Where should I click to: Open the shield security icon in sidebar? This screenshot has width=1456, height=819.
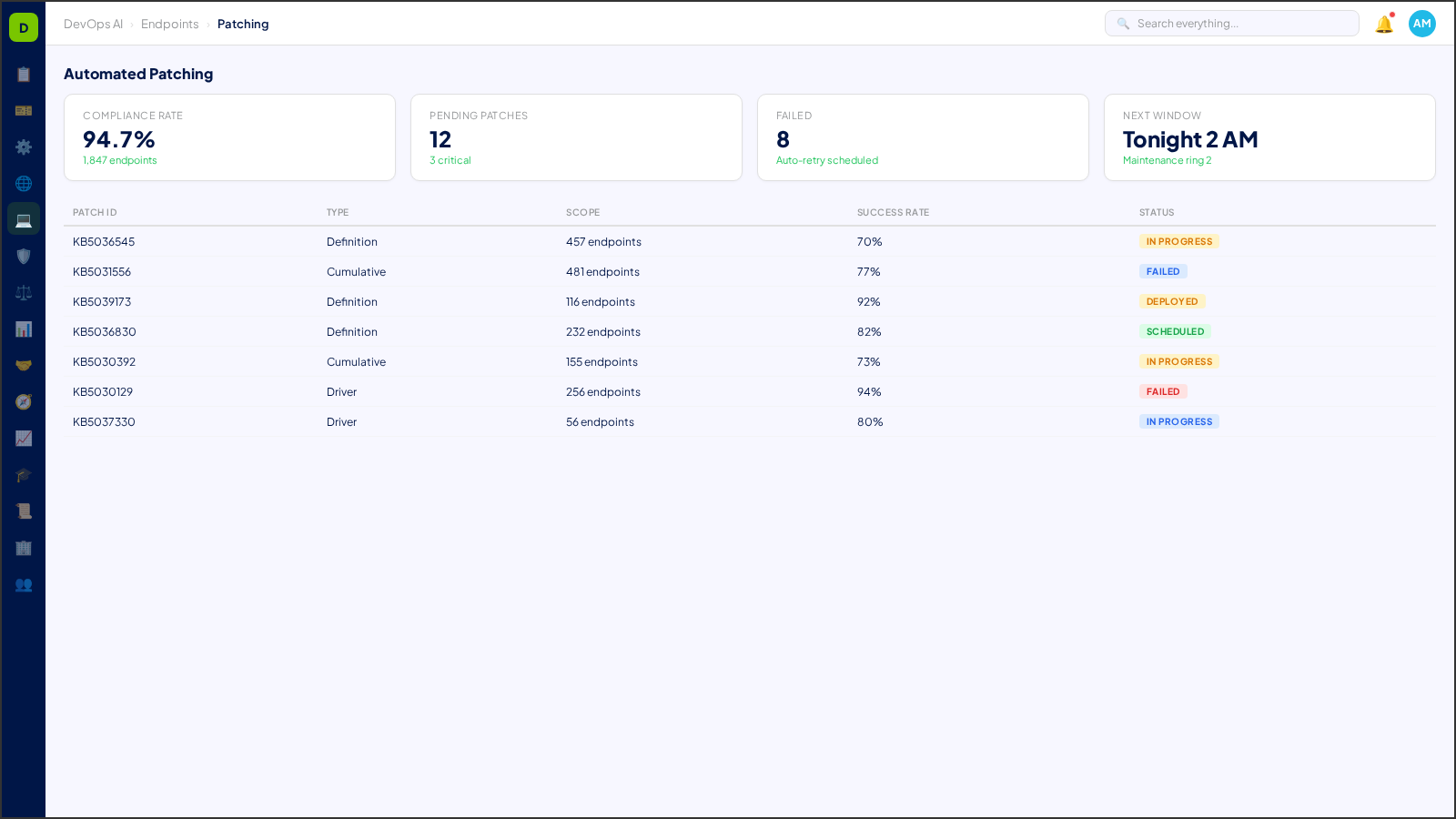(24, 256)
